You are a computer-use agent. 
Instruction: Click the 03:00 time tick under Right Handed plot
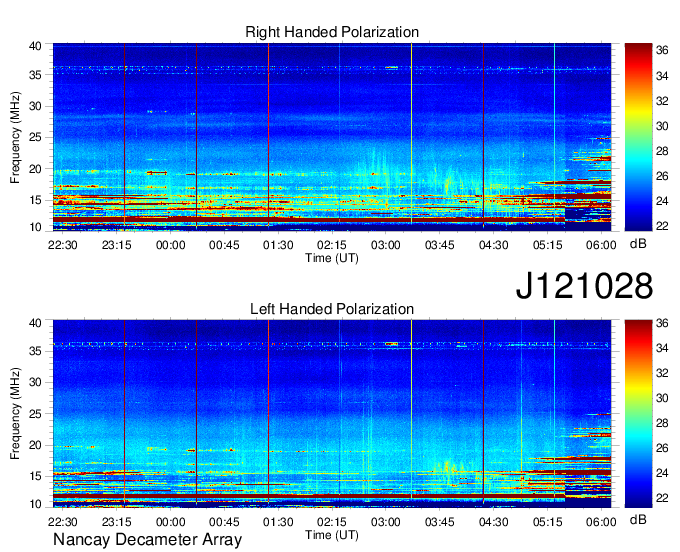coord(386,245)
